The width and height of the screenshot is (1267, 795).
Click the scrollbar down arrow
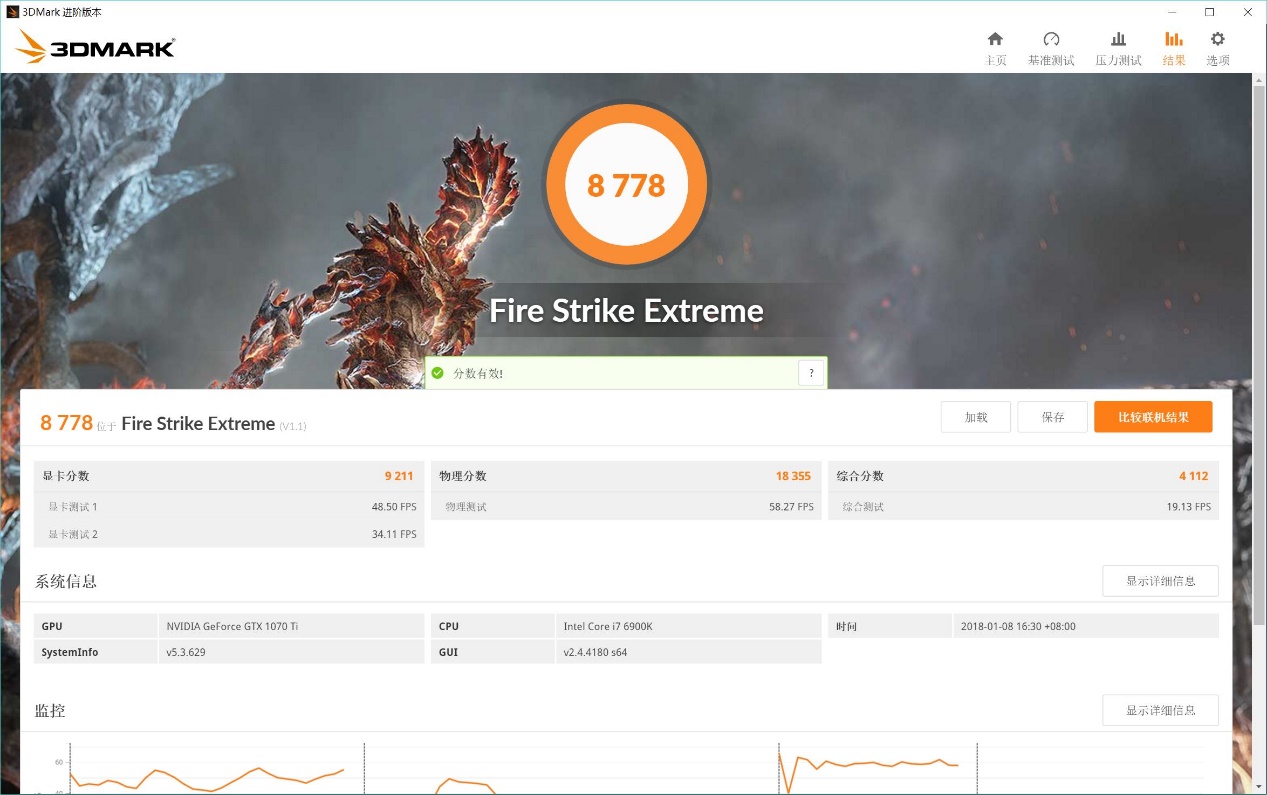(x=1259, y=786)
